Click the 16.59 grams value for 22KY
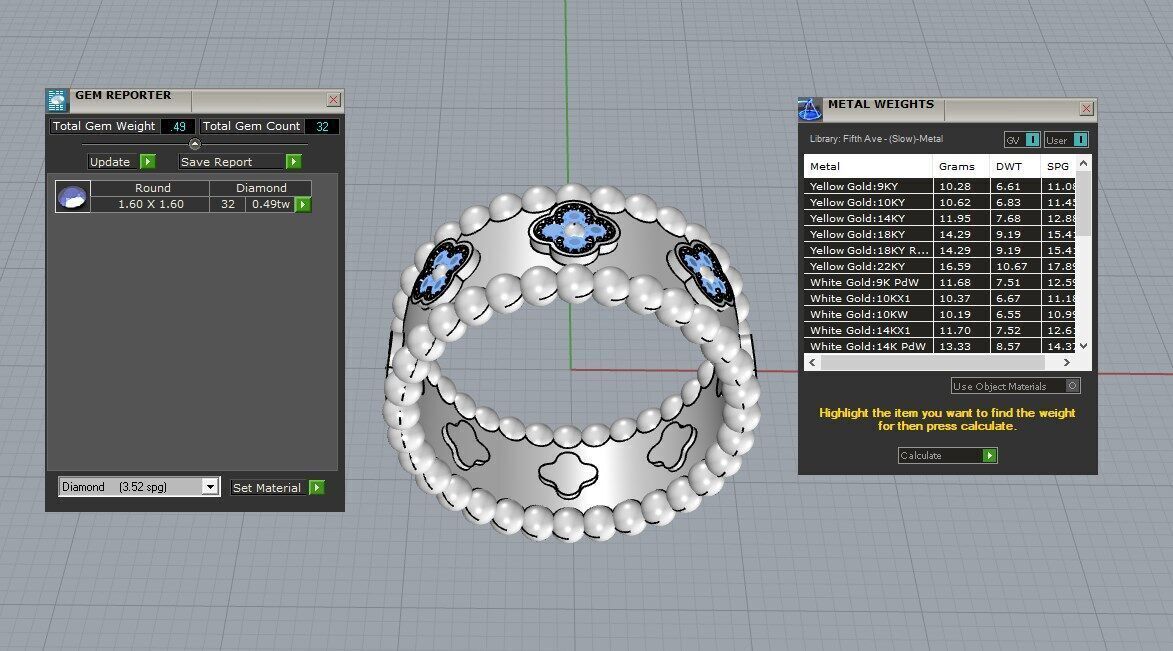Screen dimensions: 1173x651 pyautogui.click(x=961, y=266)
